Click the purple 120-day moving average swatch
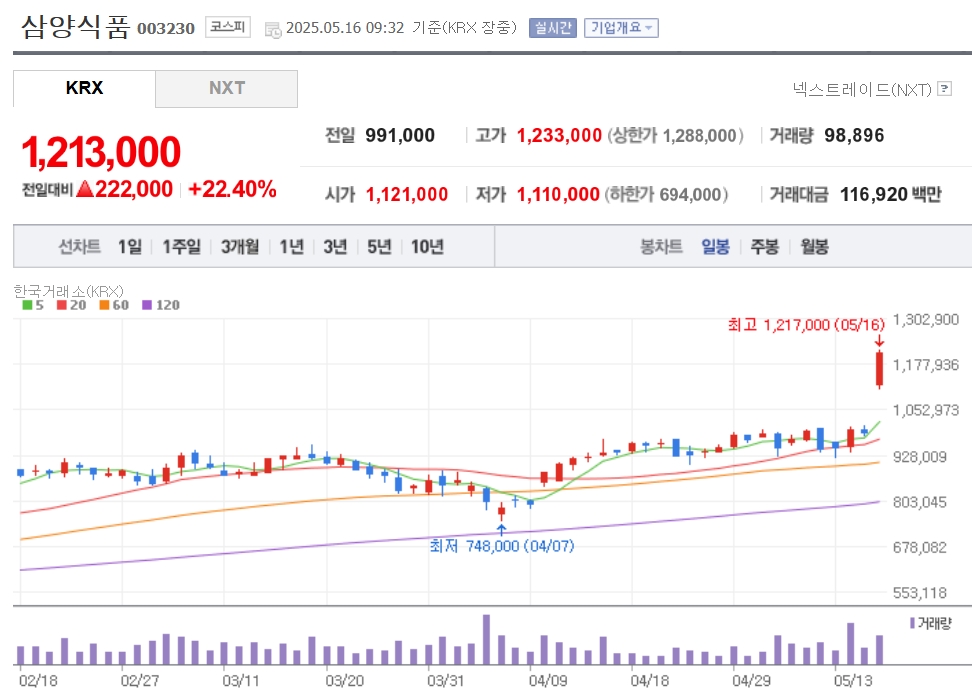This screenshot has width=972, height=700. 147,305
